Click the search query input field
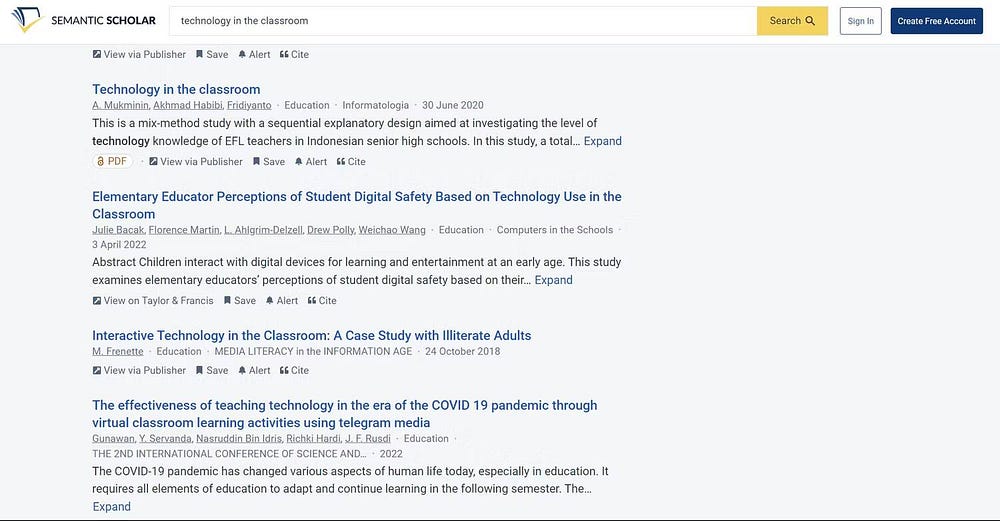 (460, 21)
